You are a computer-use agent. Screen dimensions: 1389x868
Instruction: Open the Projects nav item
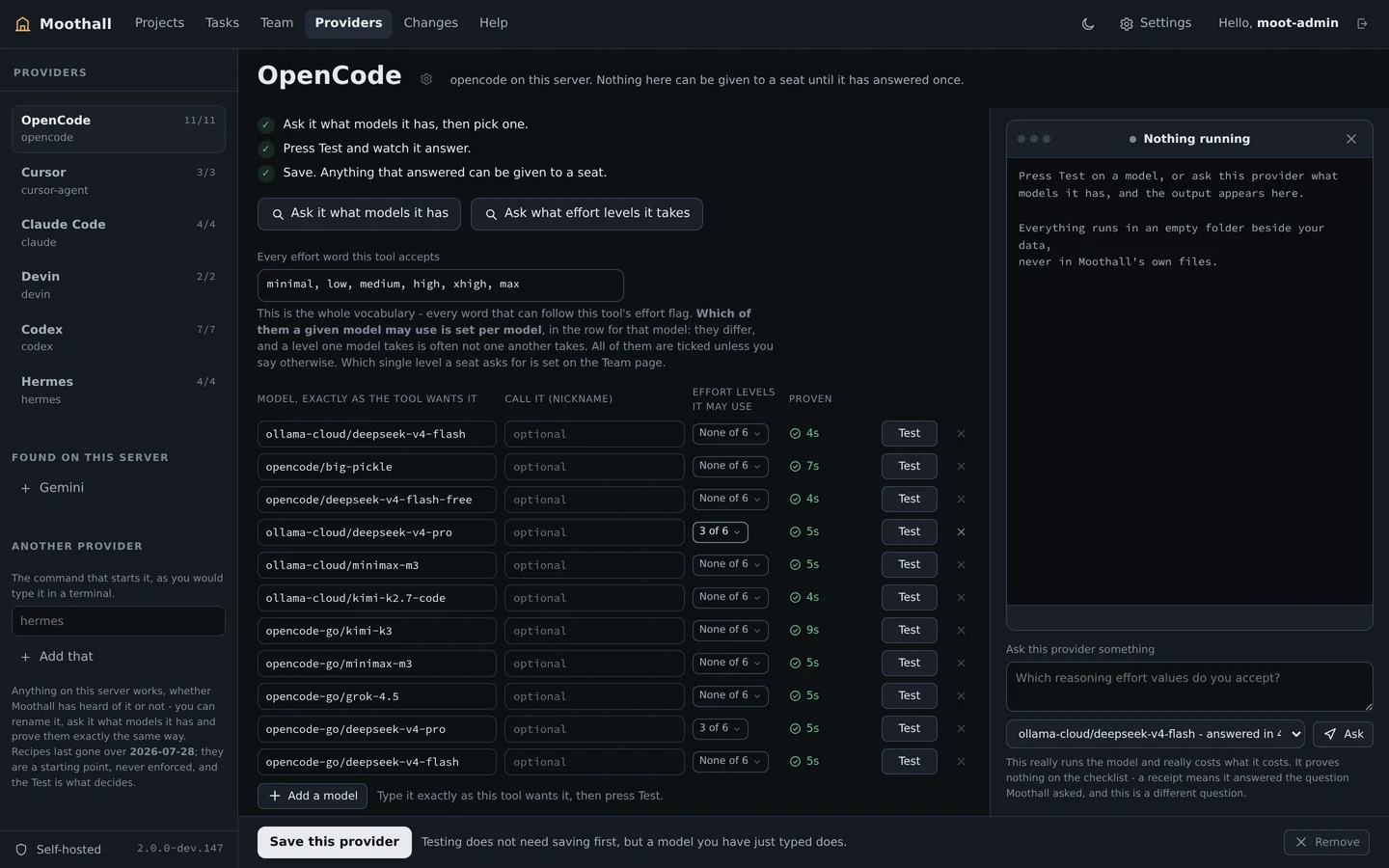coord(159,23)
